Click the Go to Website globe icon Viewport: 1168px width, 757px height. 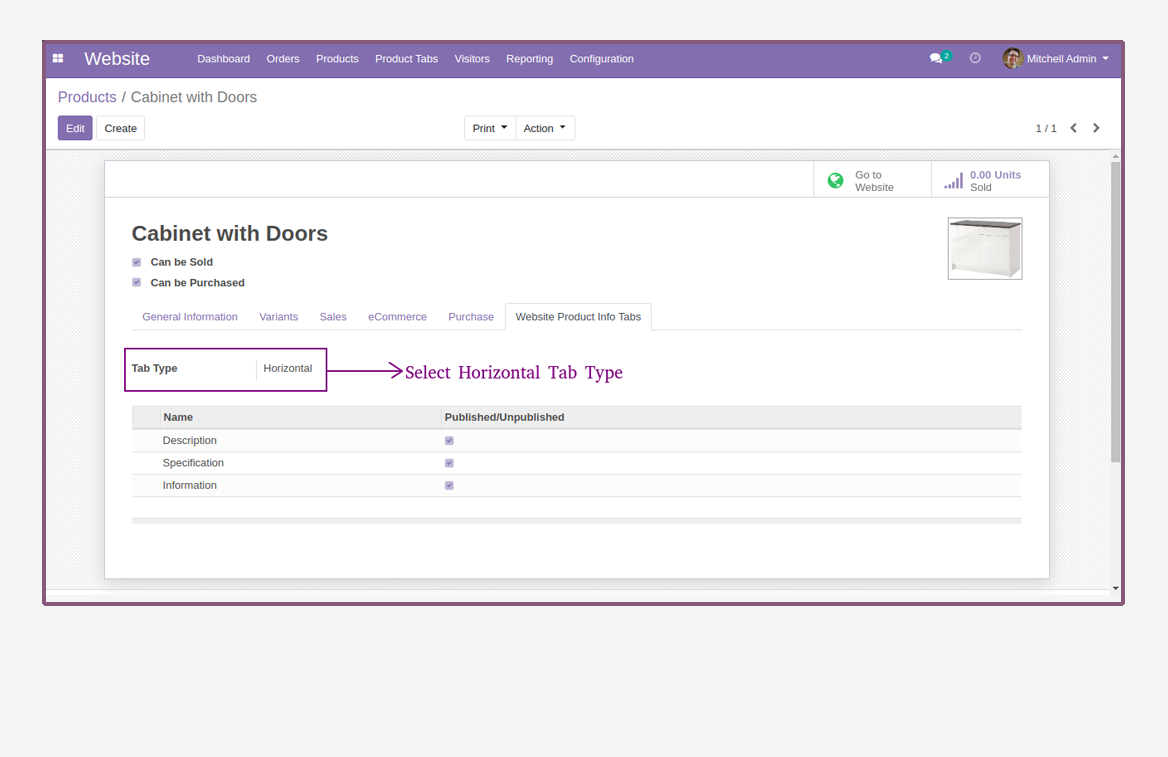coord(836,180)
